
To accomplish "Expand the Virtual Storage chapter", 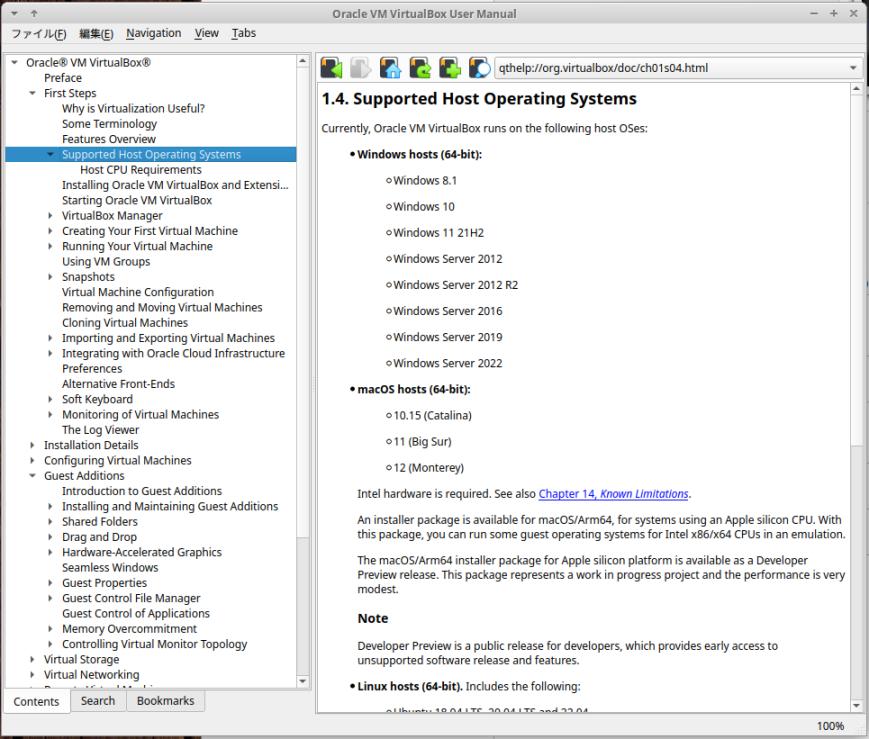I will point(33,659).
